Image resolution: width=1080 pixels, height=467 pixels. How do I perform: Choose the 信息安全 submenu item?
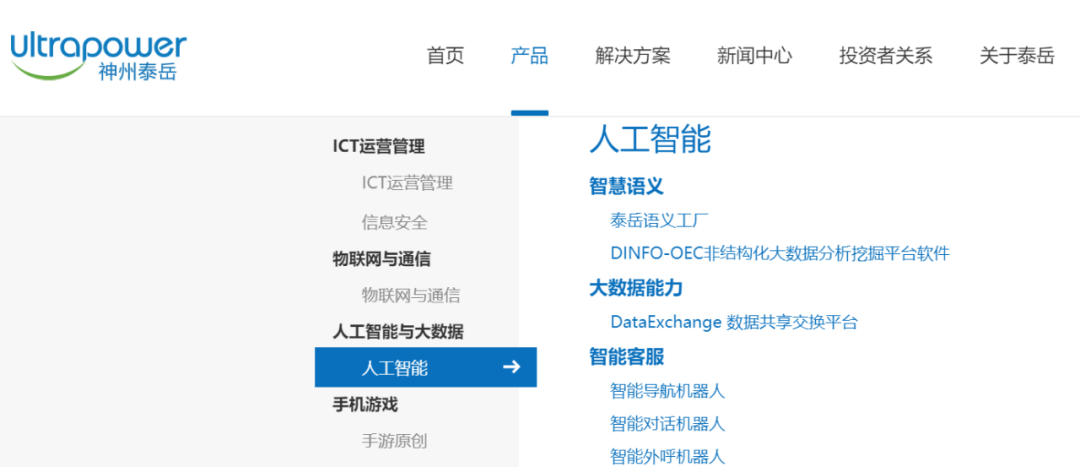pos(395,222)
